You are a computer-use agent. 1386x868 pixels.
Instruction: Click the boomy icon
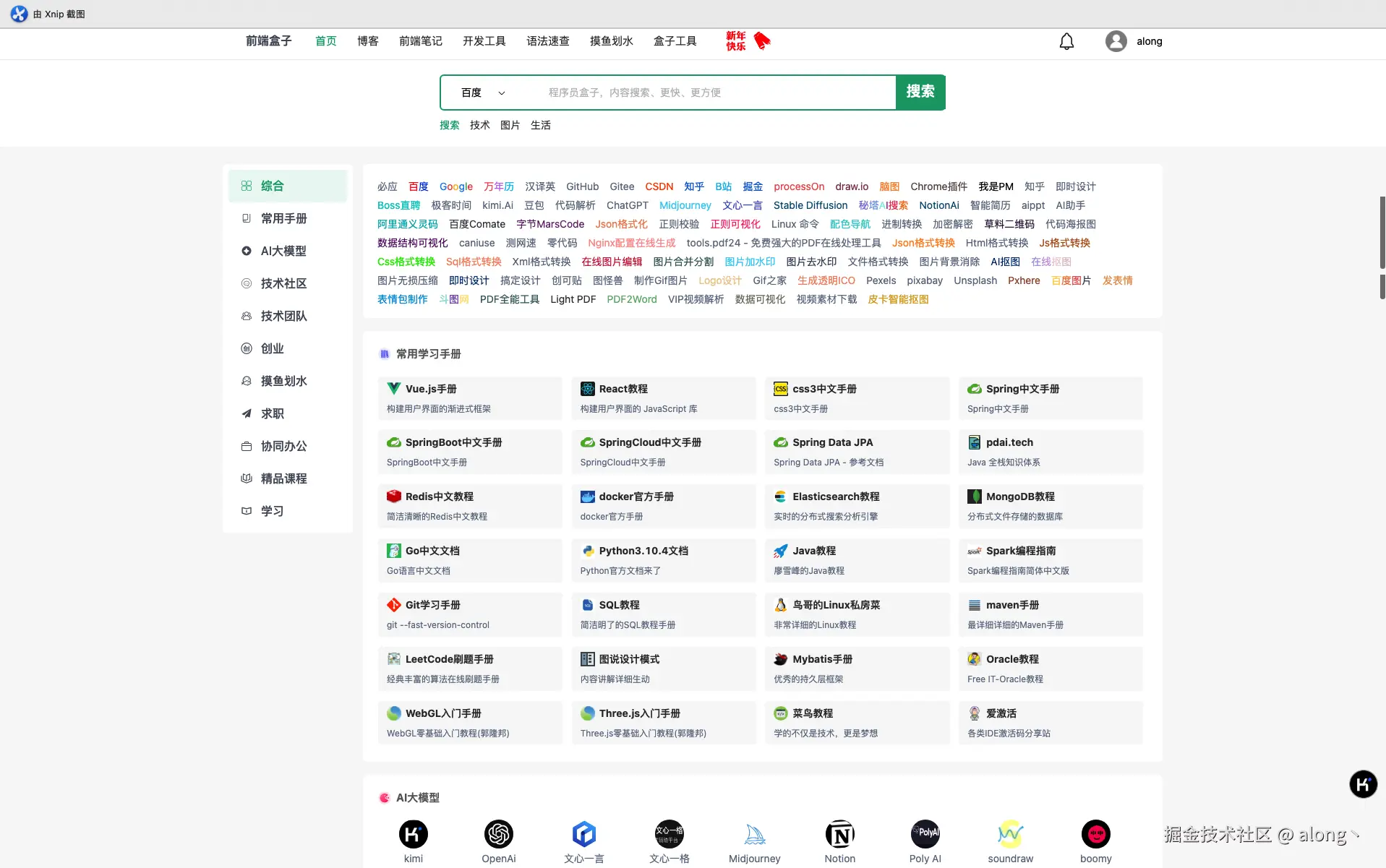pyautogui.click(x=1096, y=834)
